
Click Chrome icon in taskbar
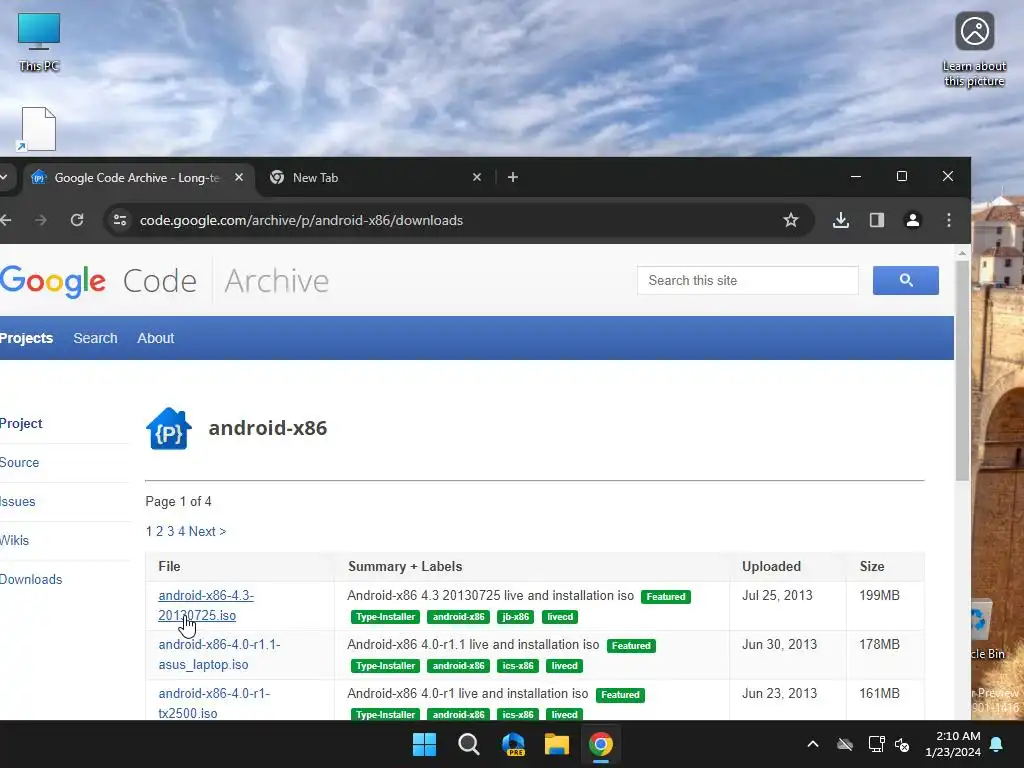pos(601,744)
